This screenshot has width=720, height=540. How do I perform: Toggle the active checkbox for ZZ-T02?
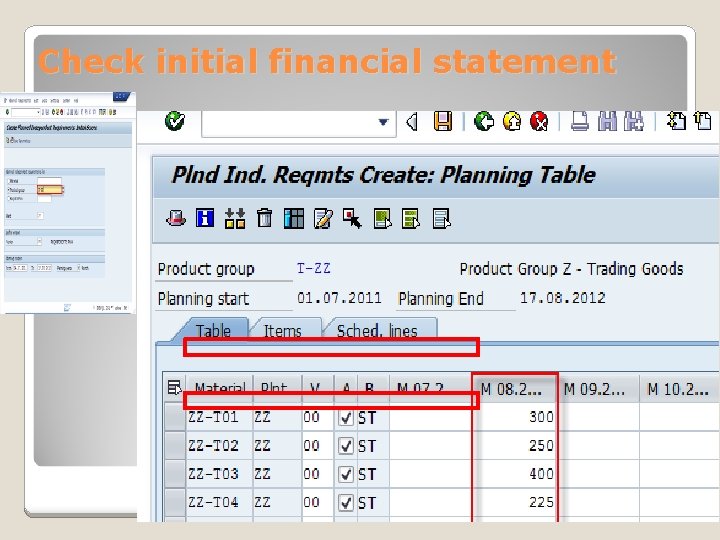[346, 446]
